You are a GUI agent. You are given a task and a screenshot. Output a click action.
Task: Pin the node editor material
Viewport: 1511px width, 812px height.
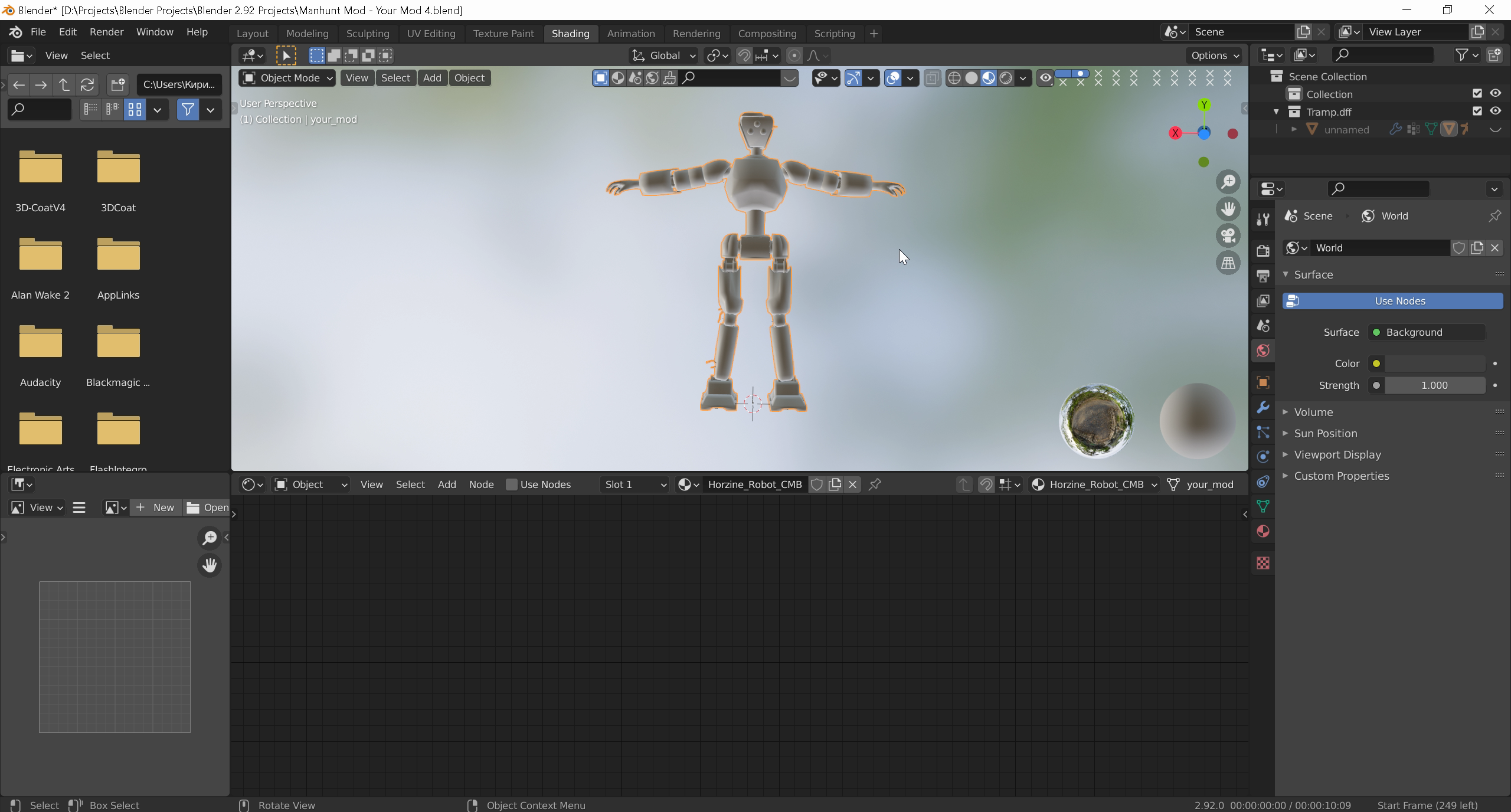875,484
